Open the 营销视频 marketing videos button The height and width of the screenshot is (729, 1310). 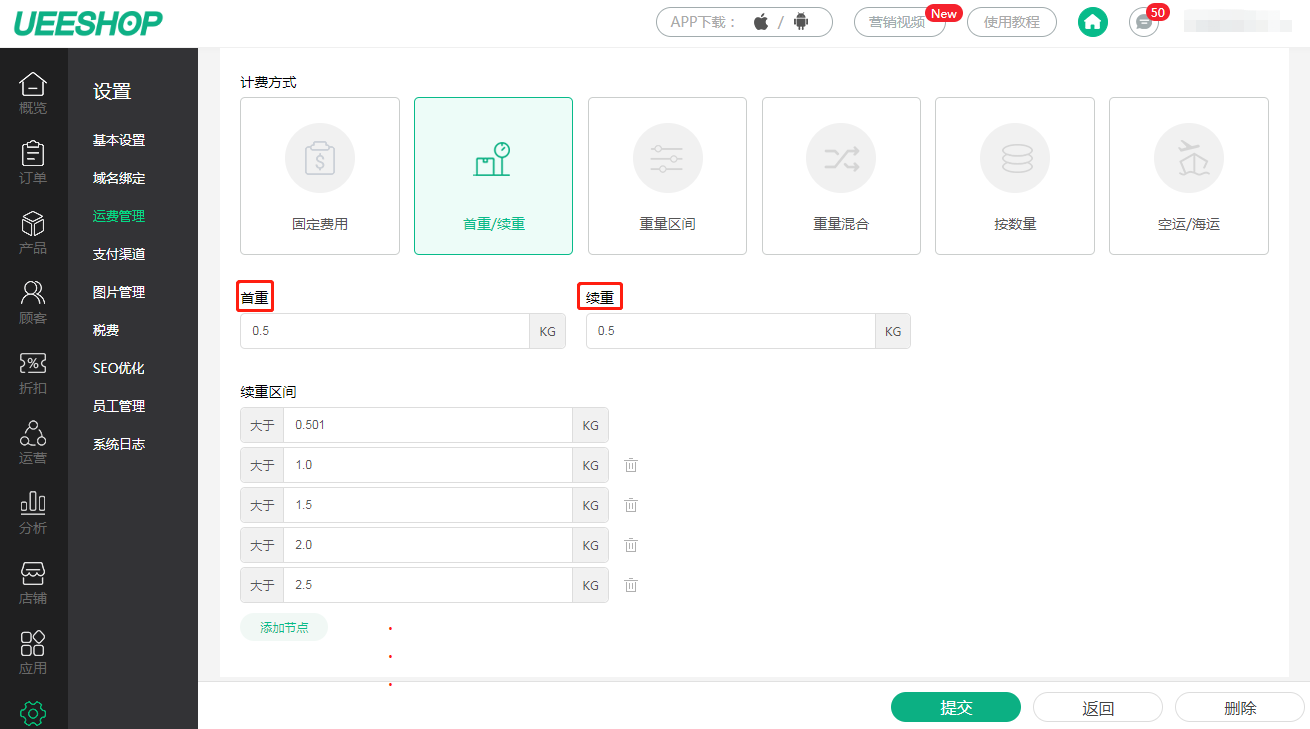click(x=899, y=22)
